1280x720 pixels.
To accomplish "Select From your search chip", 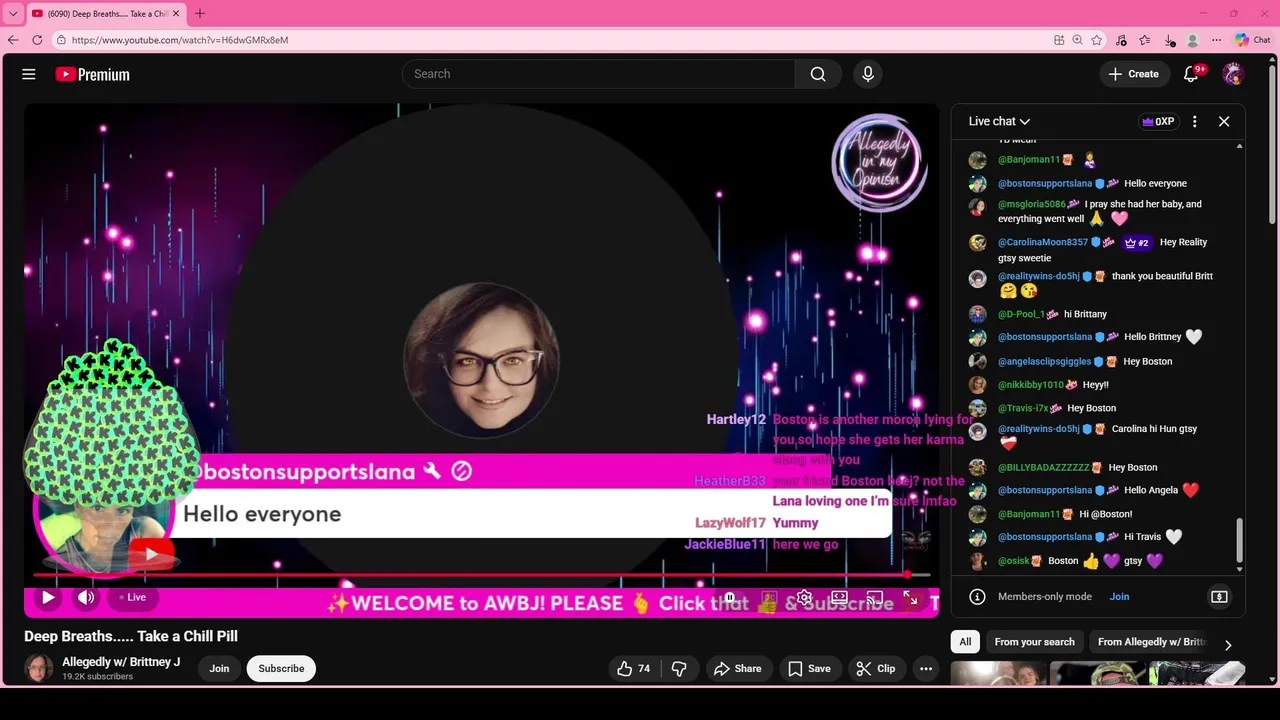I will [1034, 642].
